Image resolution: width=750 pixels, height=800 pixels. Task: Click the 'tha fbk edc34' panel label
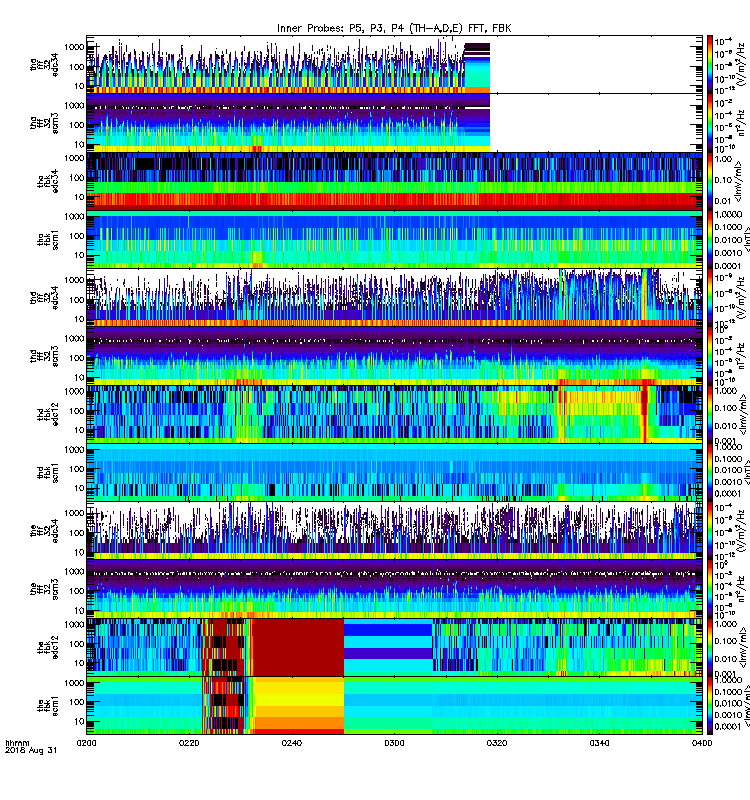(48, 181)
